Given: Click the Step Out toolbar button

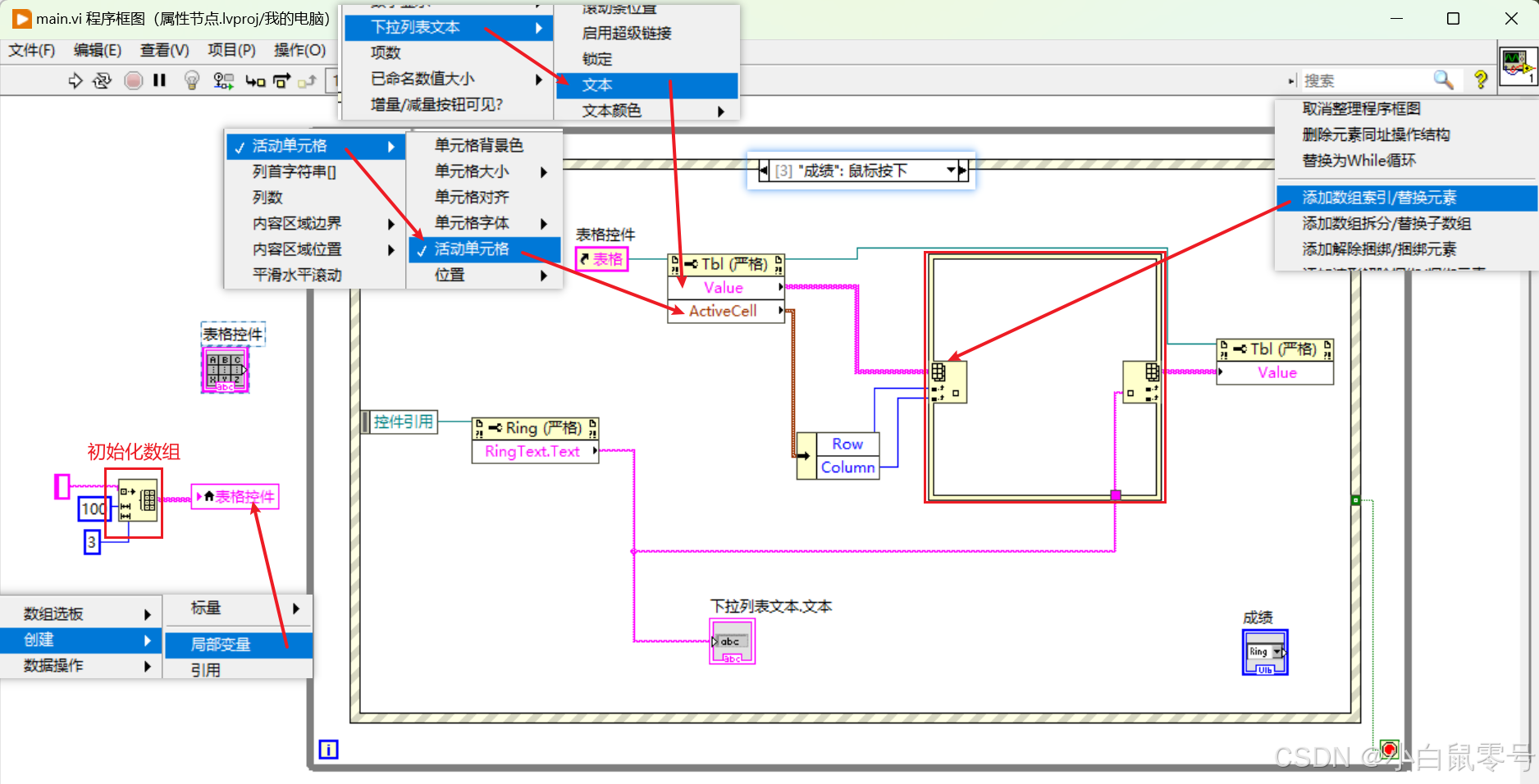Looking at the screenshot, I should tap(307, 80).
